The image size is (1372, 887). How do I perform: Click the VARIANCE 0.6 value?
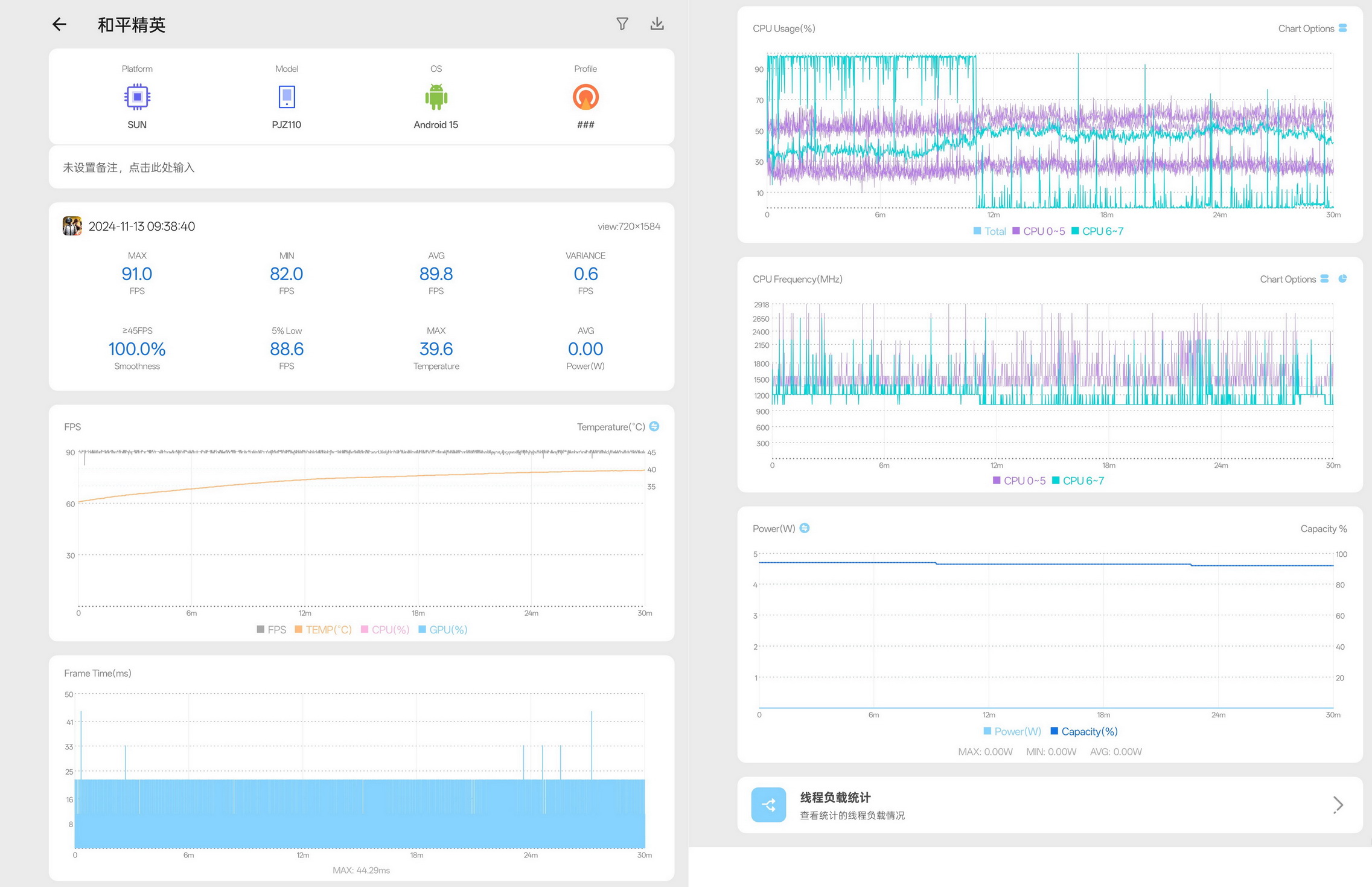pos(585,274)
